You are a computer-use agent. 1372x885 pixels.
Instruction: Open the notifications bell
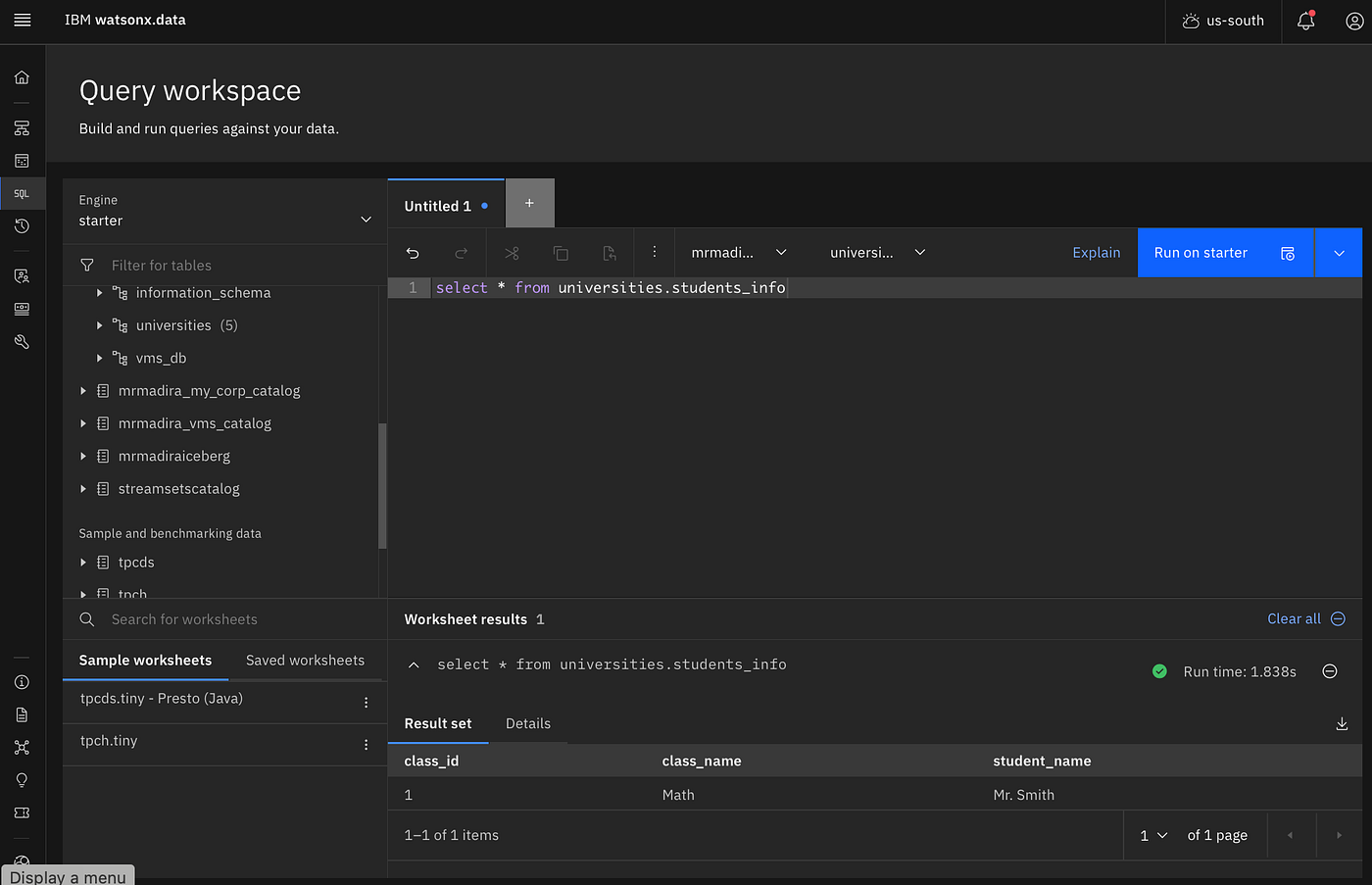(x=1306, y=21)
